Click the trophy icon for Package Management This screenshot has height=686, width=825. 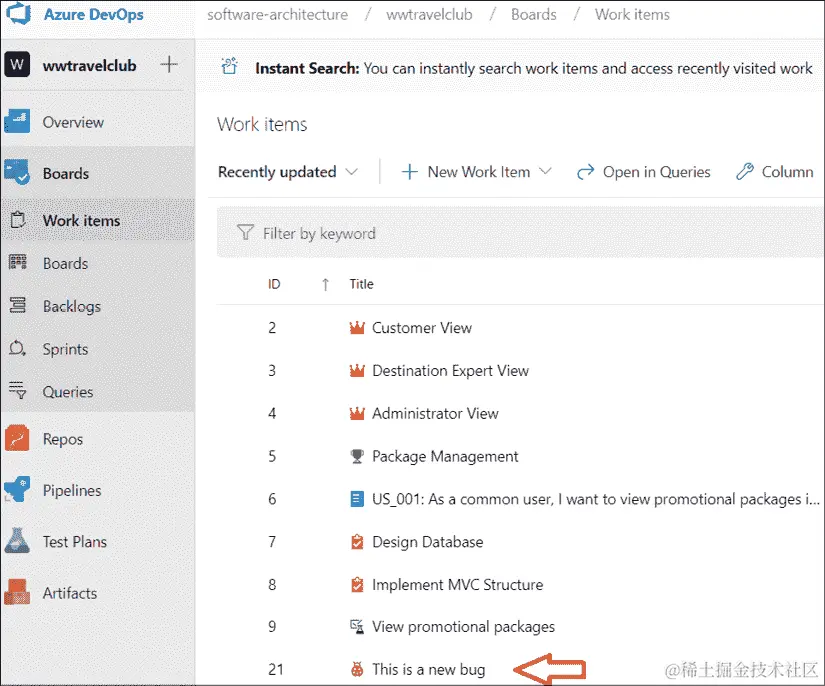(357, 456)
